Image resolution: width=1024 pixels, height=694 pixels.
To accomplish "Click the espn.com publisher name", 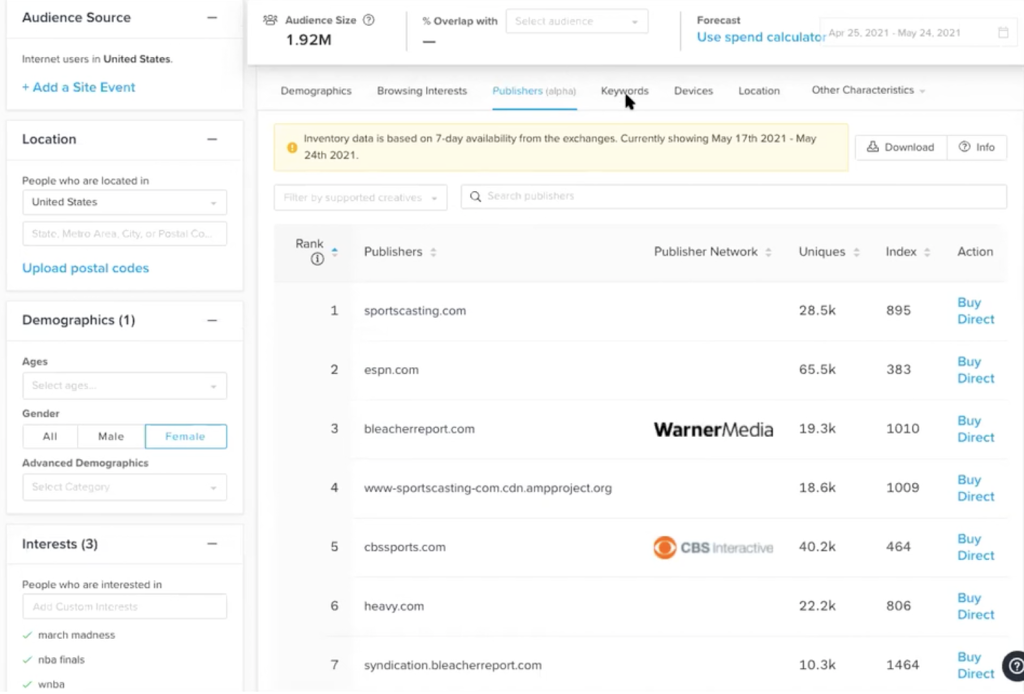I will click(x=391, y=370).
